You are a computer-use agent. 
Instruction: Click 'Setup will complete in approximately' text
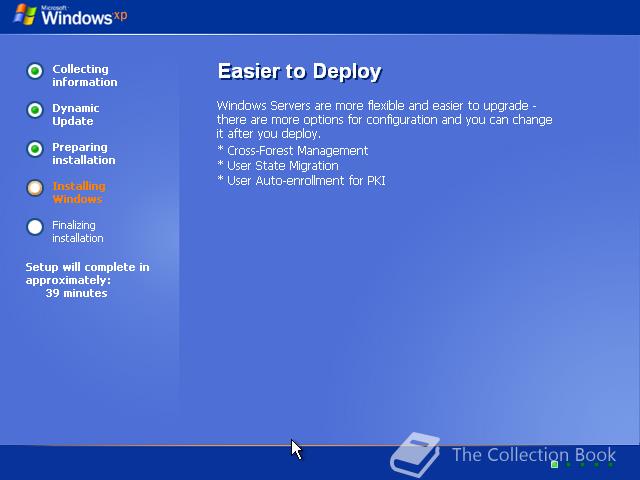coord(87,273)
